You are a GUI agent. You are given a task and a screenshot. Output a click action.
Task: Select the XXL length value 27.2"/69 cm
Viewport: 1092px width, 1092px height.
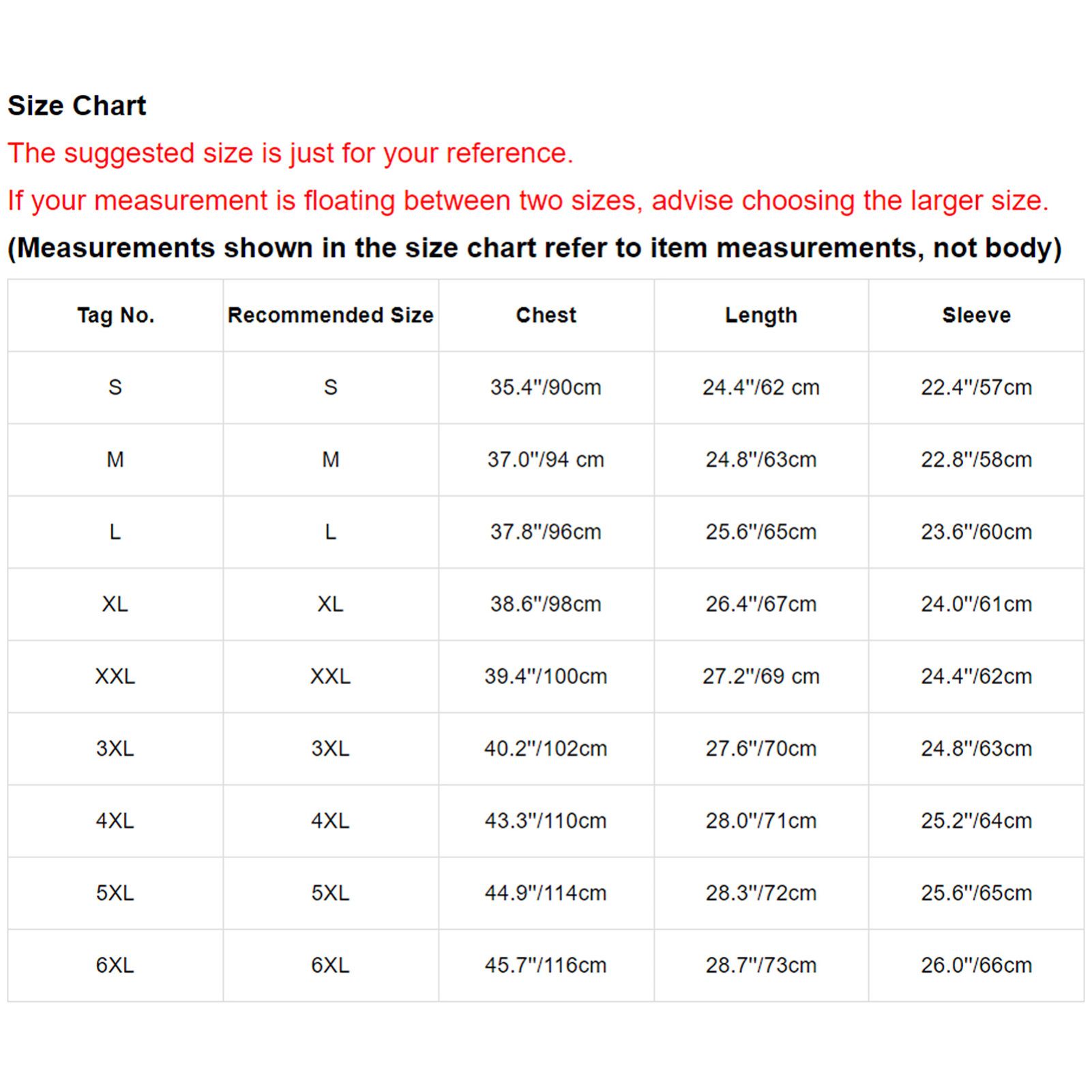[761, 677]
